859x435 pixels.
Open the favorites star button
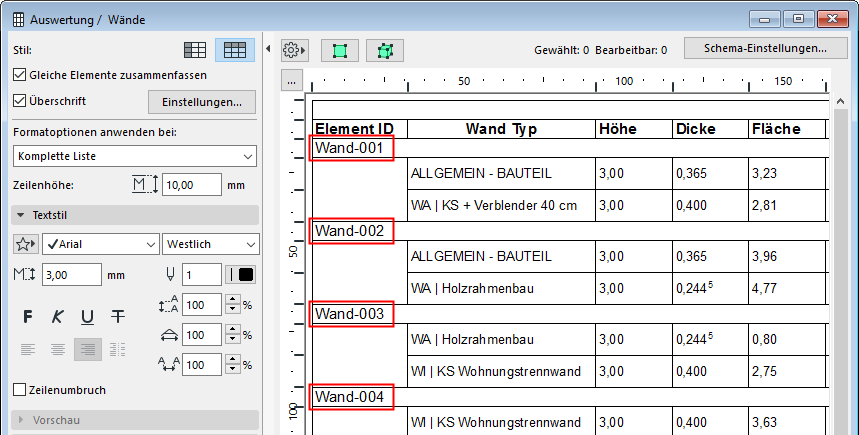(26, 244)
